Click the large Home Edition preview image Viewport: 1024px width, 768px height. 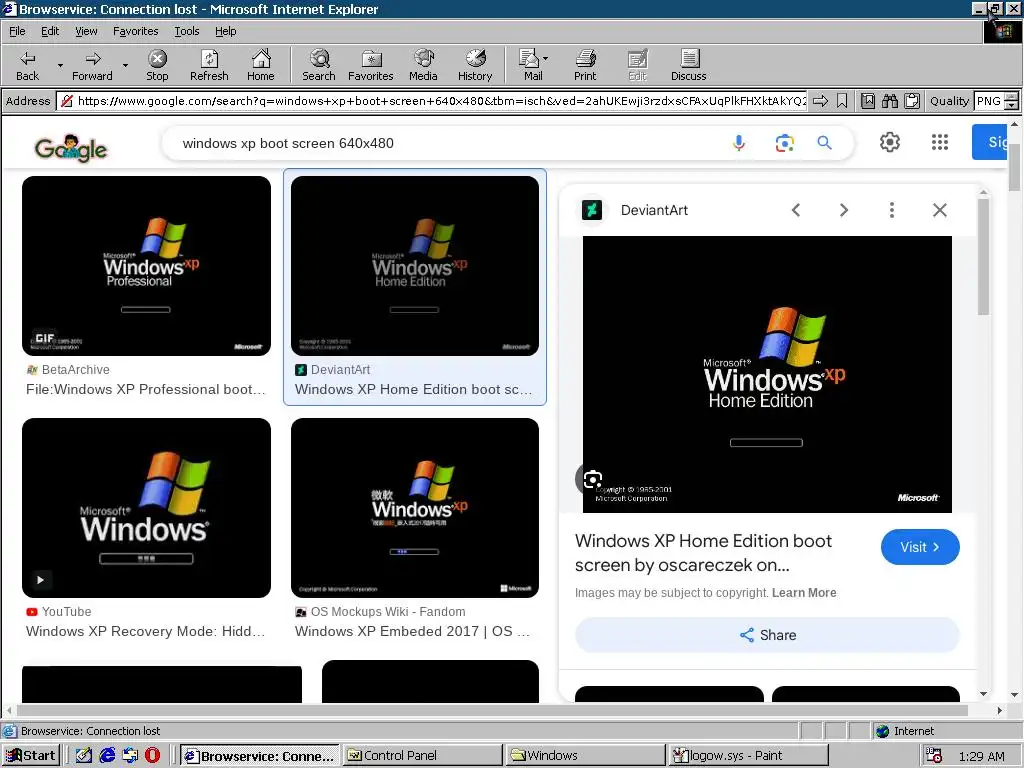click(767, 374)
